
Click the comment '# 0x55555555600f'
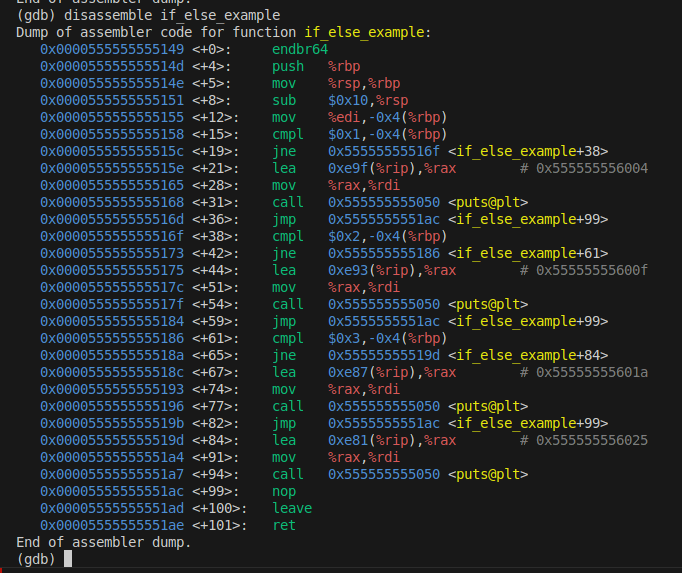[x=584, y=270]
